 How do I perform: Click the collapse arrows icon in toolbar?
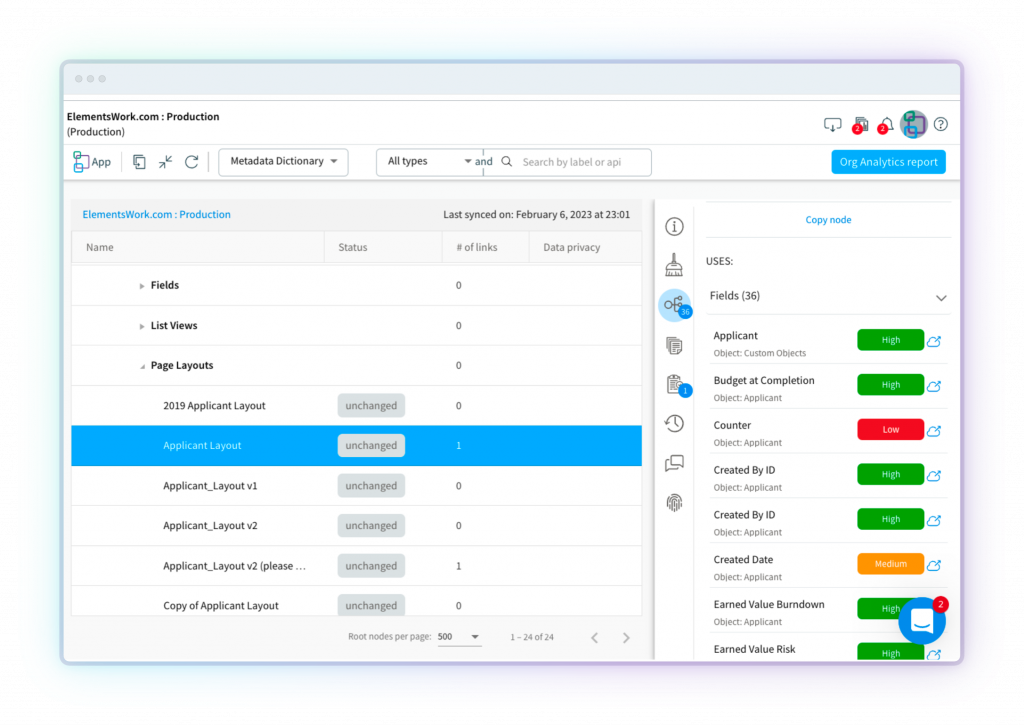(x=165, y=162)
